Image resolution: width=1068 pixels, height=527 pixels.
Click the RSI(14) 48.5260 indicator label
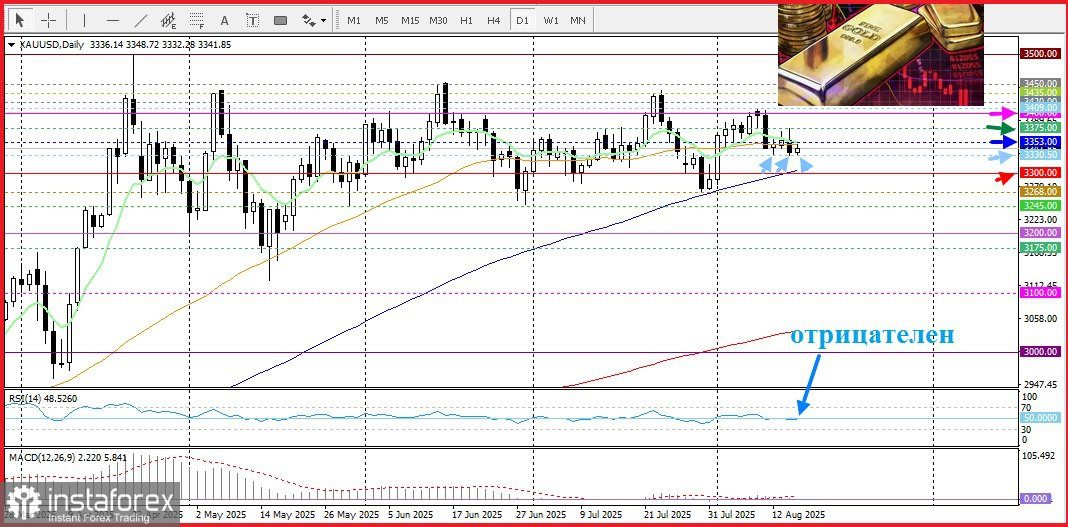(x=41, y=397)
